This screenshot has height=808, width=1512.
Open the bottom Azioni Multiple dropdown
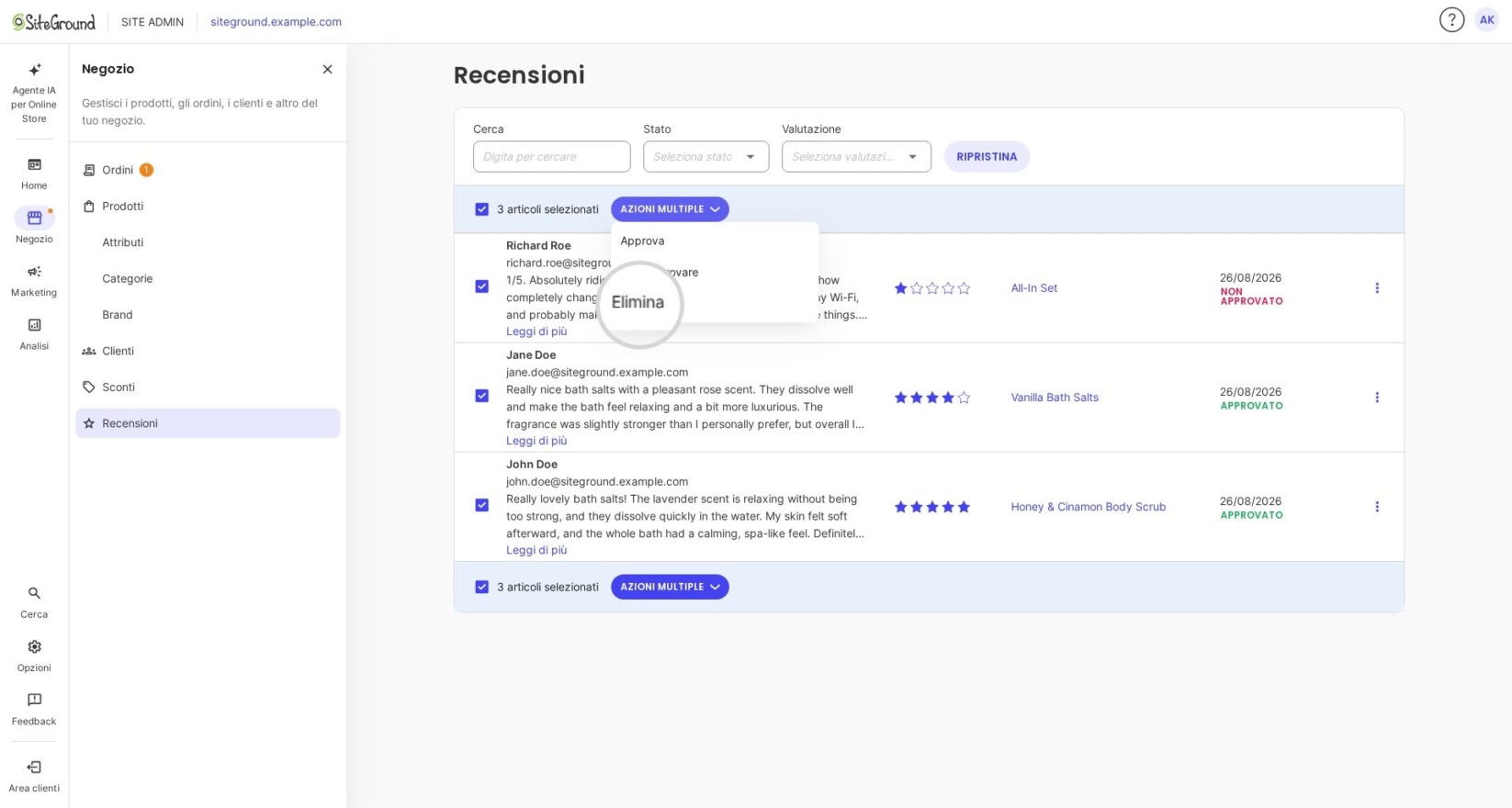coord(670,587)
